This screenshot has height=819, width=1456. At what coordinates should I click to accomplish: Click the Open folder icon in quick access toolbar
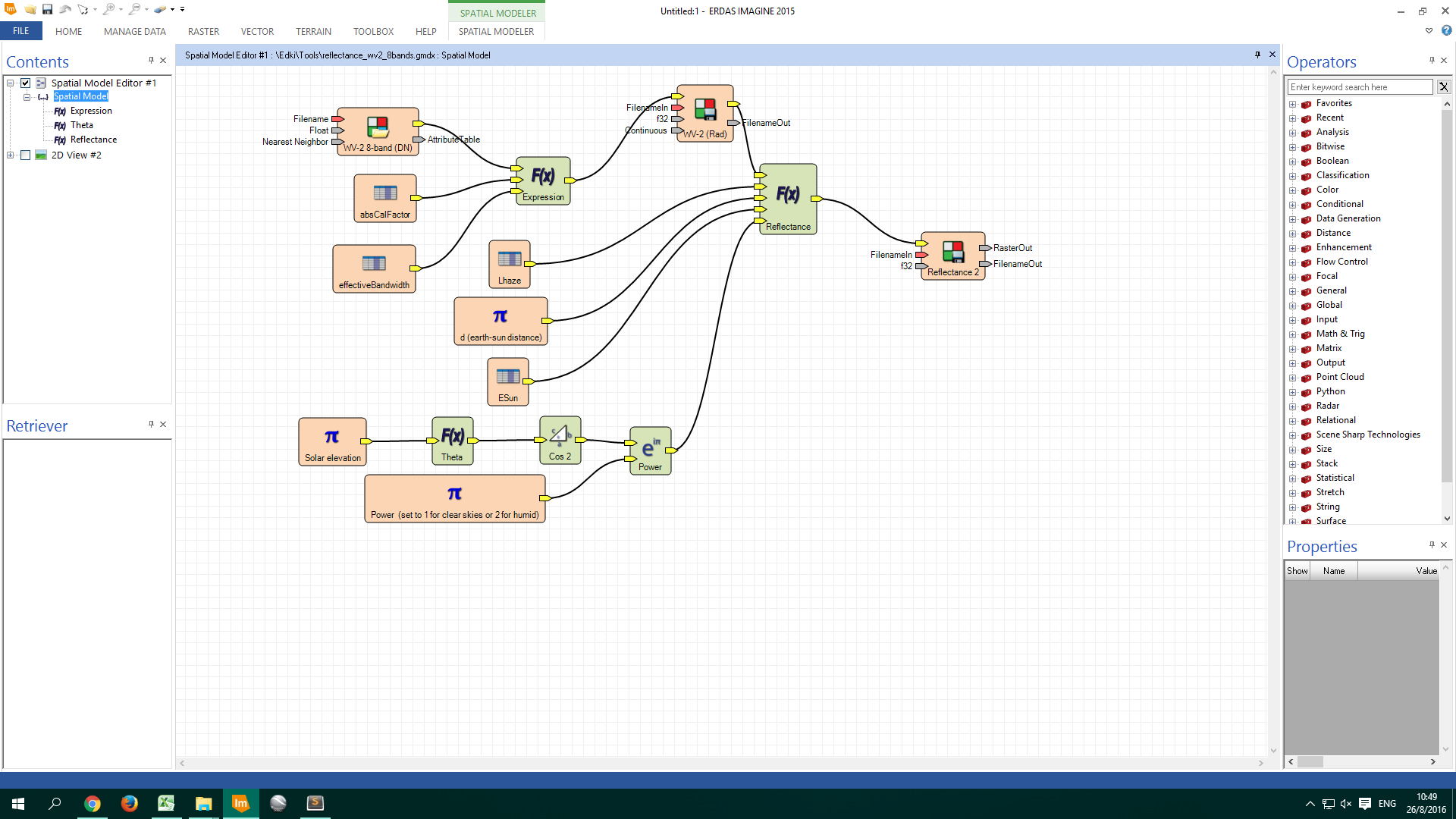30,9
